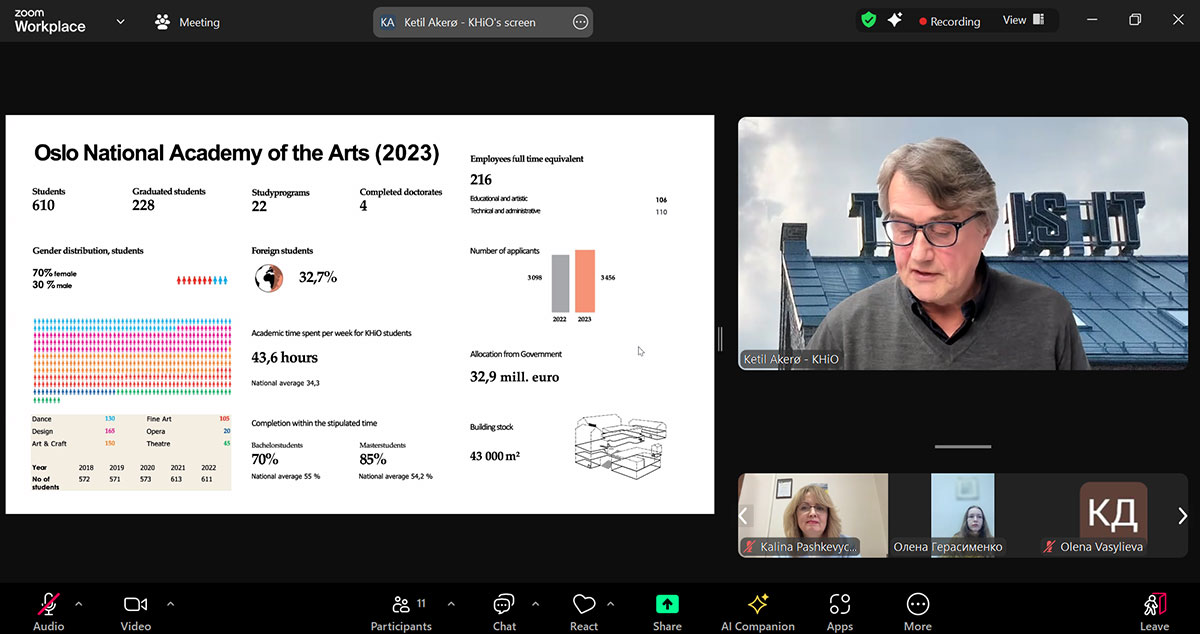Click the divider handle between slide and video
The width and height of the screenshot is (1200, 634).
point(719,339)
